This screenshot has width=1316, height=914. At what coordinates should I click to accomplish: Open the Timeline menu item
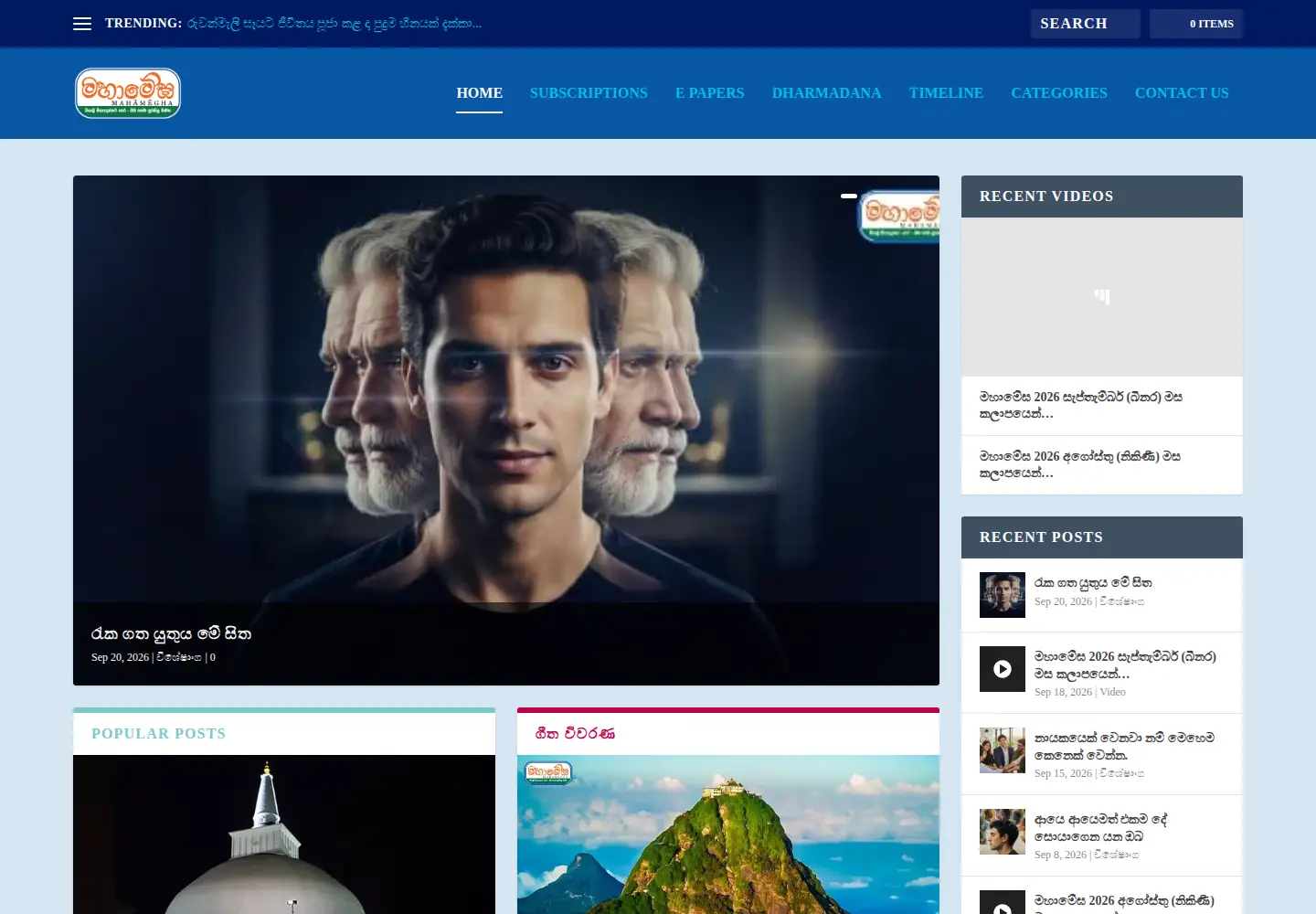[946, 93]
